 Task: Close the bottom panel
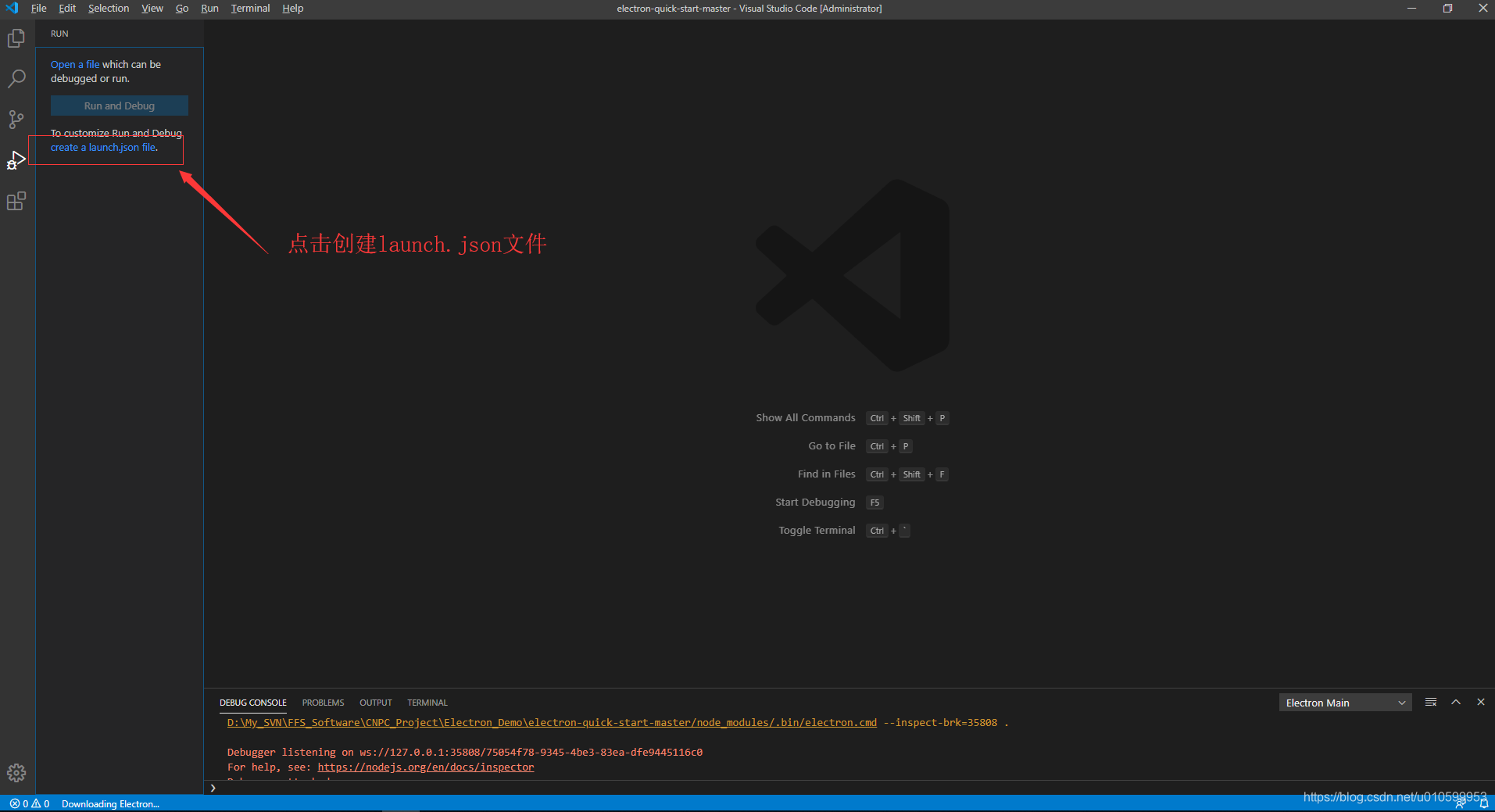[1480, 702]
